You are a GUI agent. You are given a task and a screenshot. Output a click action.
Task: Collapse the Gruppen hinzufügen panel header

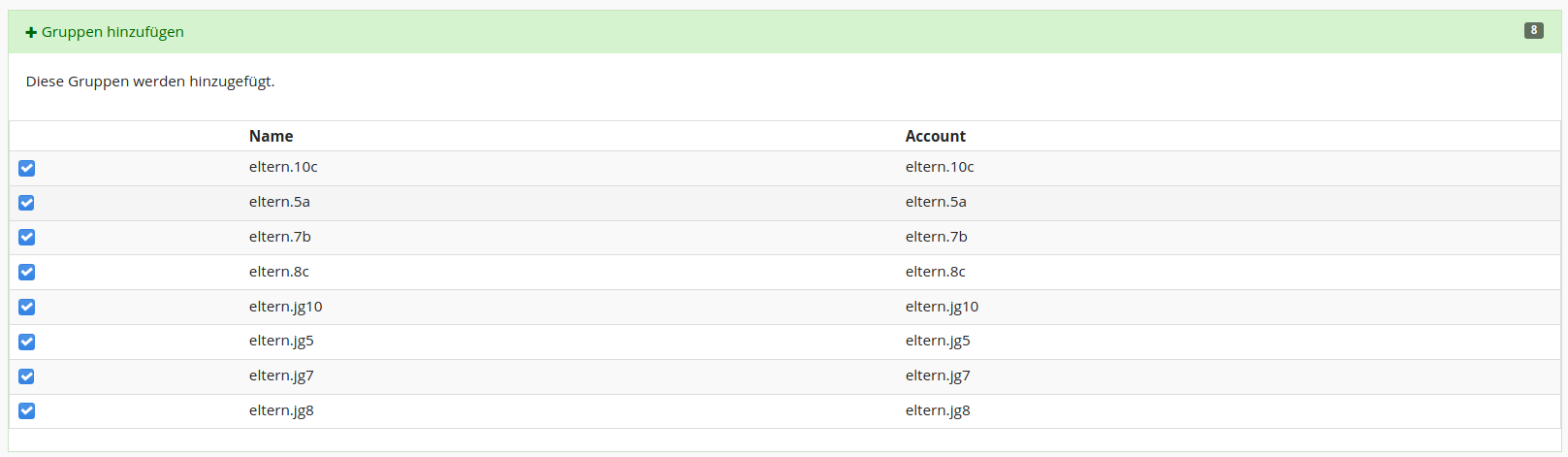coord(112,32)
